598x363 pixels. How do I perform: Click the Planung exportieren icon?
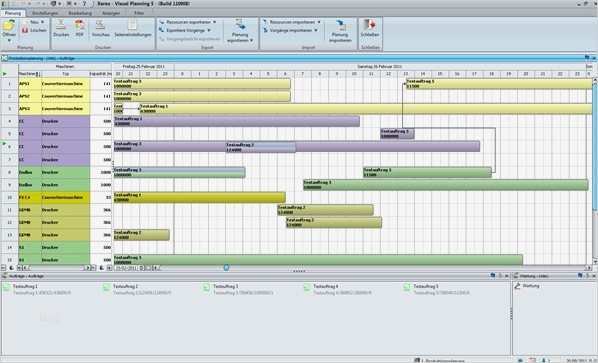pos(240,25)
